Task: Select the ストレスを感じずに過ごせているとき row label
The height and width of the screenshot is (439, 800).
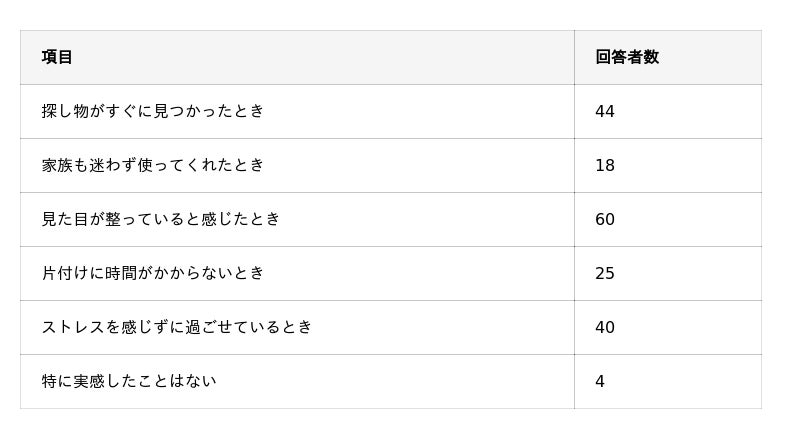Action: [x=177, y=327]
